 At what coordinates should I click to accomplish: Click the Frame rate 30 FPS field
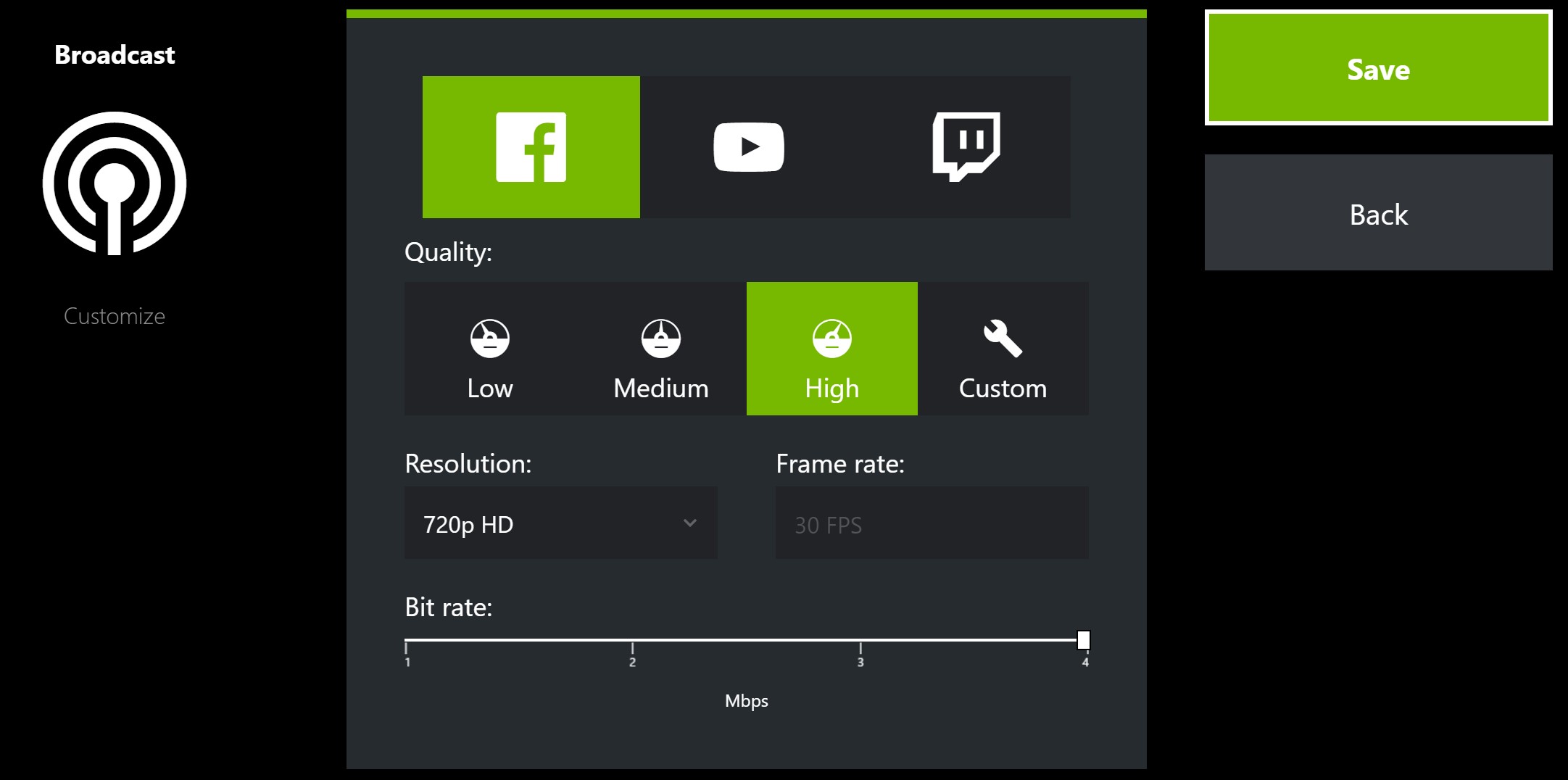932,523
